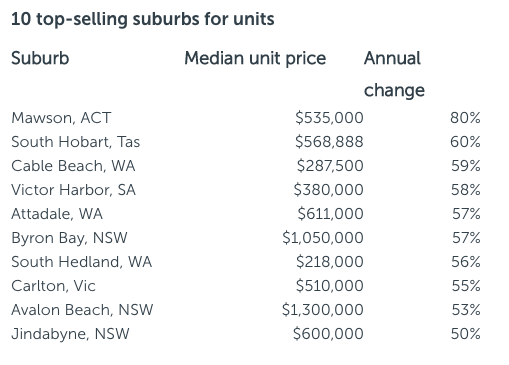Select the South Hedland, WA entry
The image size is (509, 365).
81,262
